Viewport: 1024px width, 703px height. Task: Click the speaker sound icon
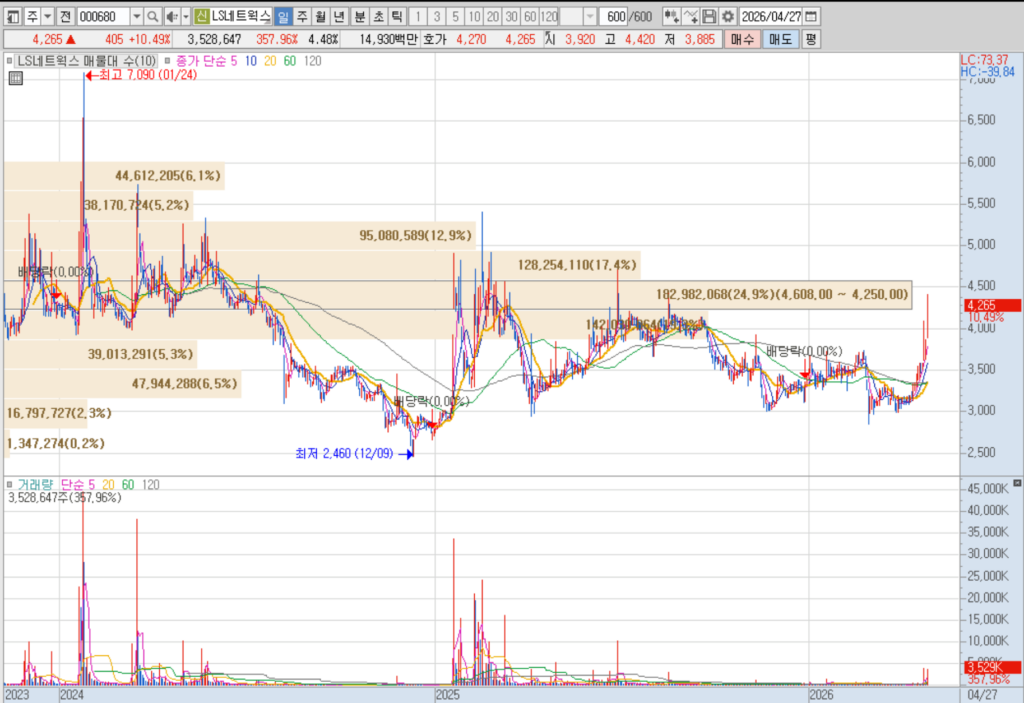click(x=172, y=16)
